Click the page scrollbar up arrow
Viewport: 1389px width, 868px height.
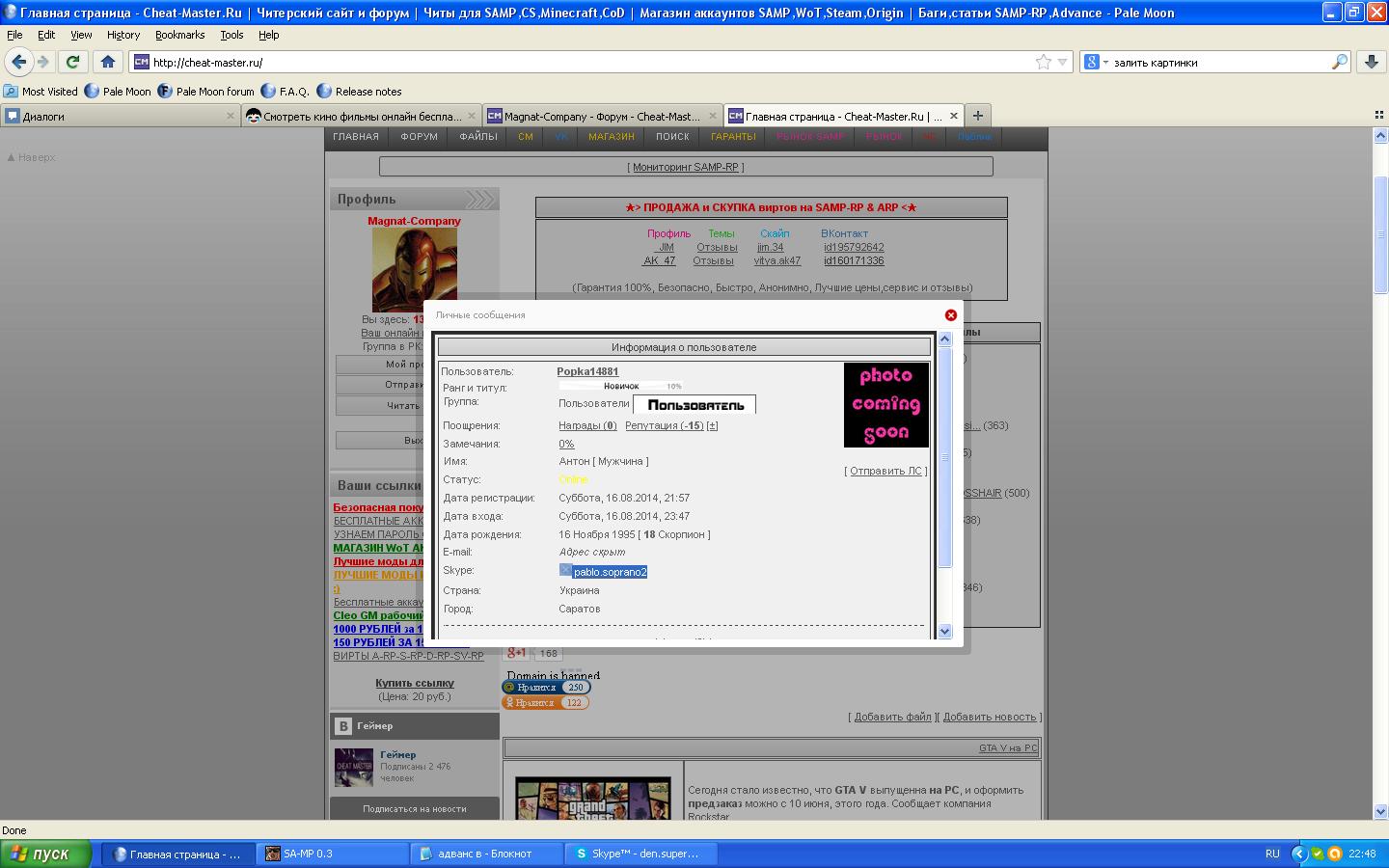(x=1380, y=136)
